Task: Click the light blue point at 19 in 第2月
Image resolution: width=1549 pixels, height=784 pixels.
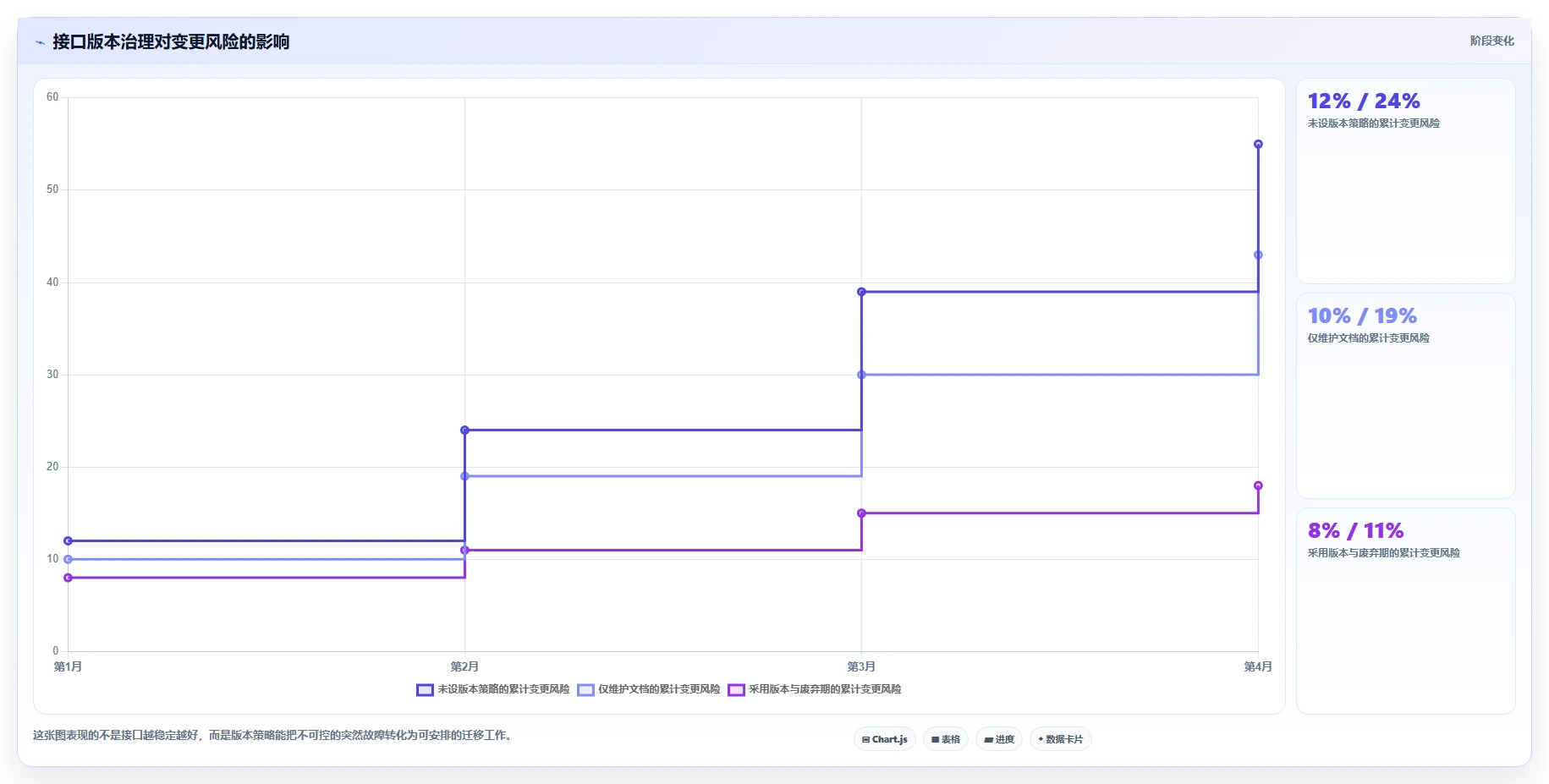Action: tap(464, 476)
